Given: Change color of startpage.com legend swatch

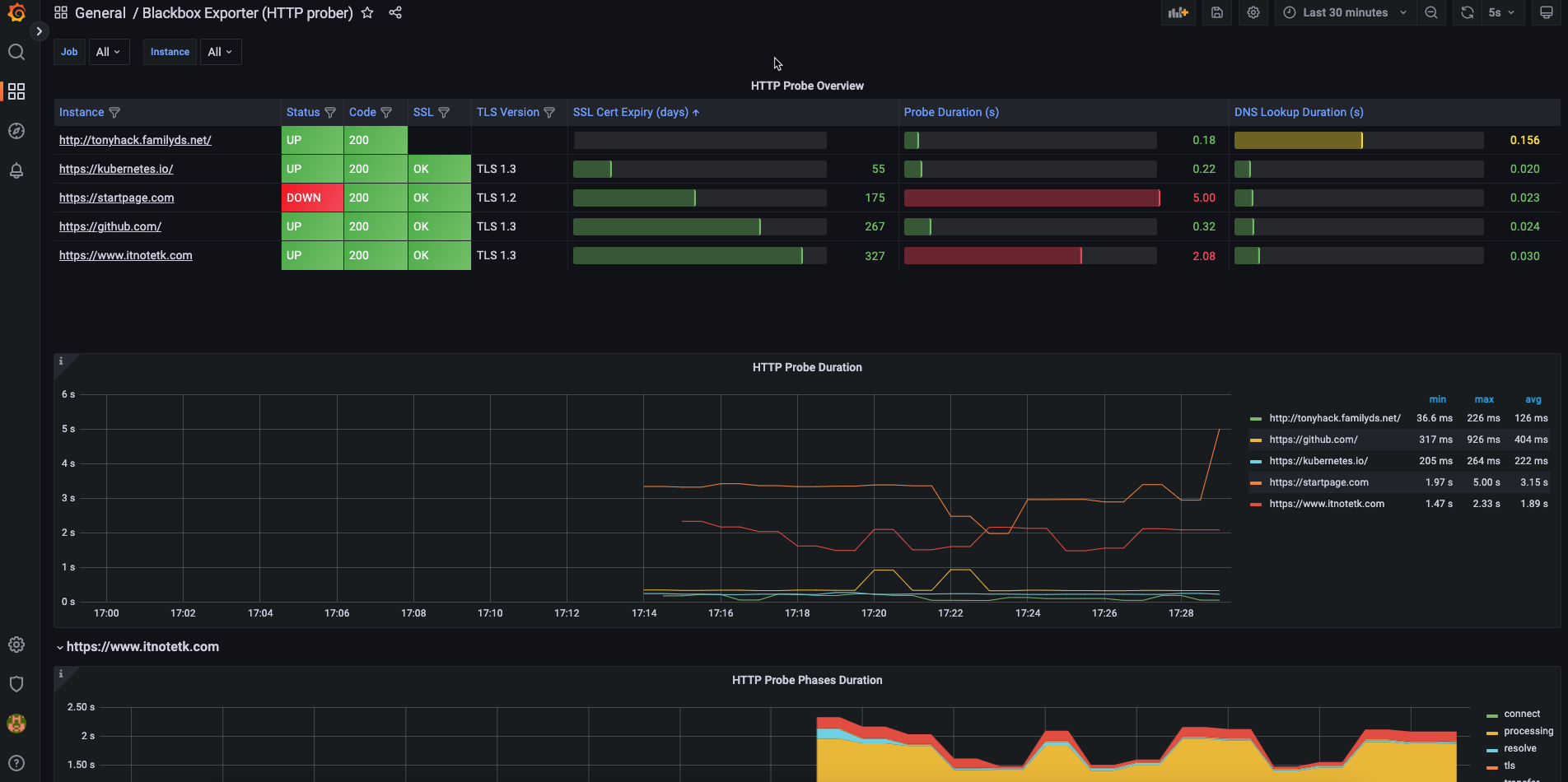Looking at the screenshot, I should (1256, 483).
